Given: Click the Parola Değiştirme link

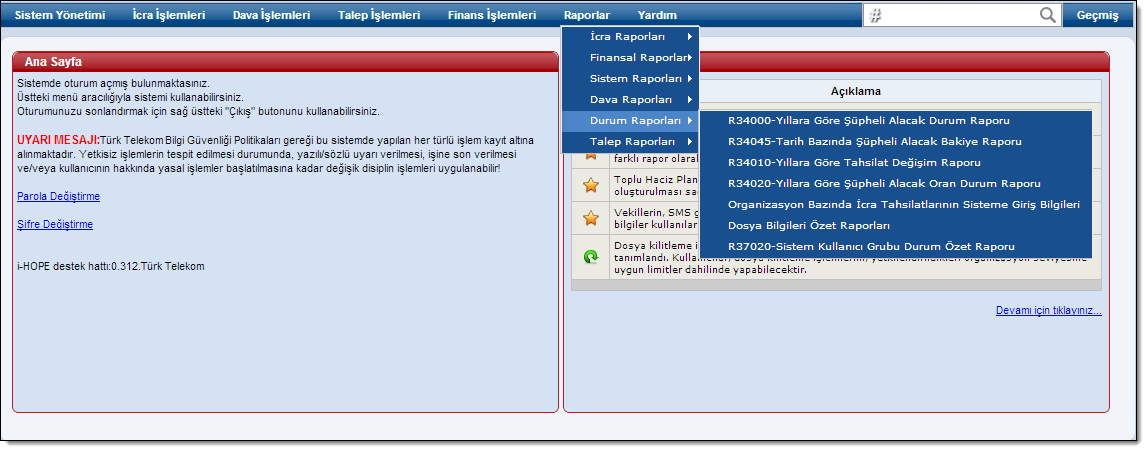Looking at the screenshot, I should [59, 197].
